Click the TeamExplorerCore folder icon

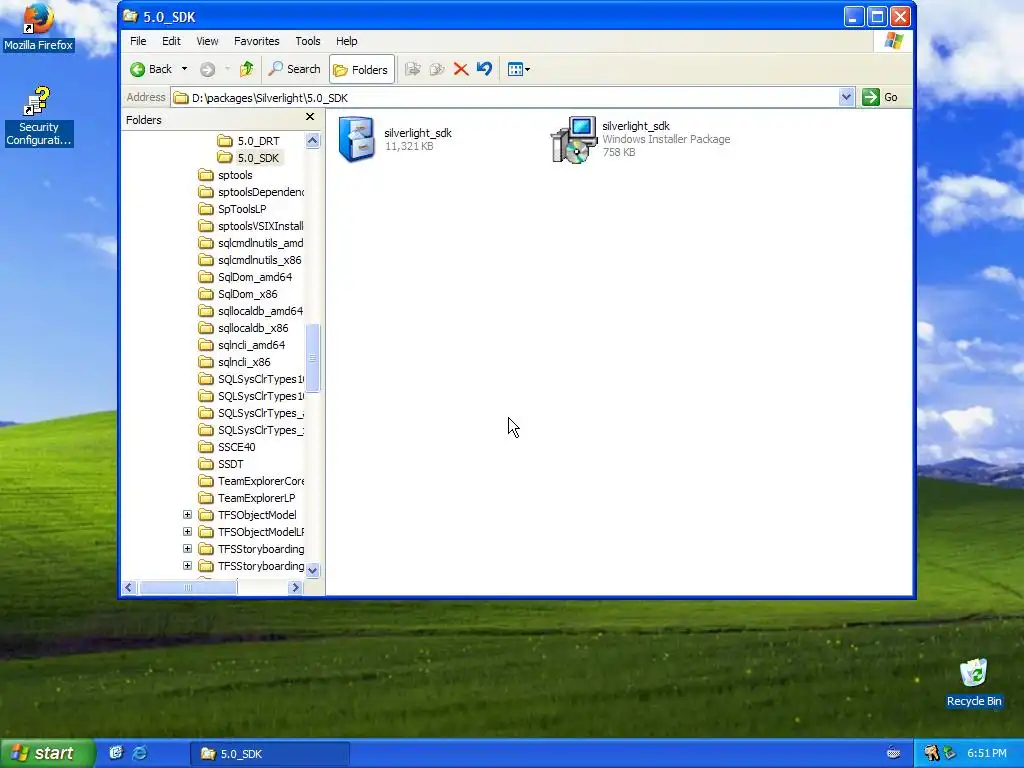206,481
